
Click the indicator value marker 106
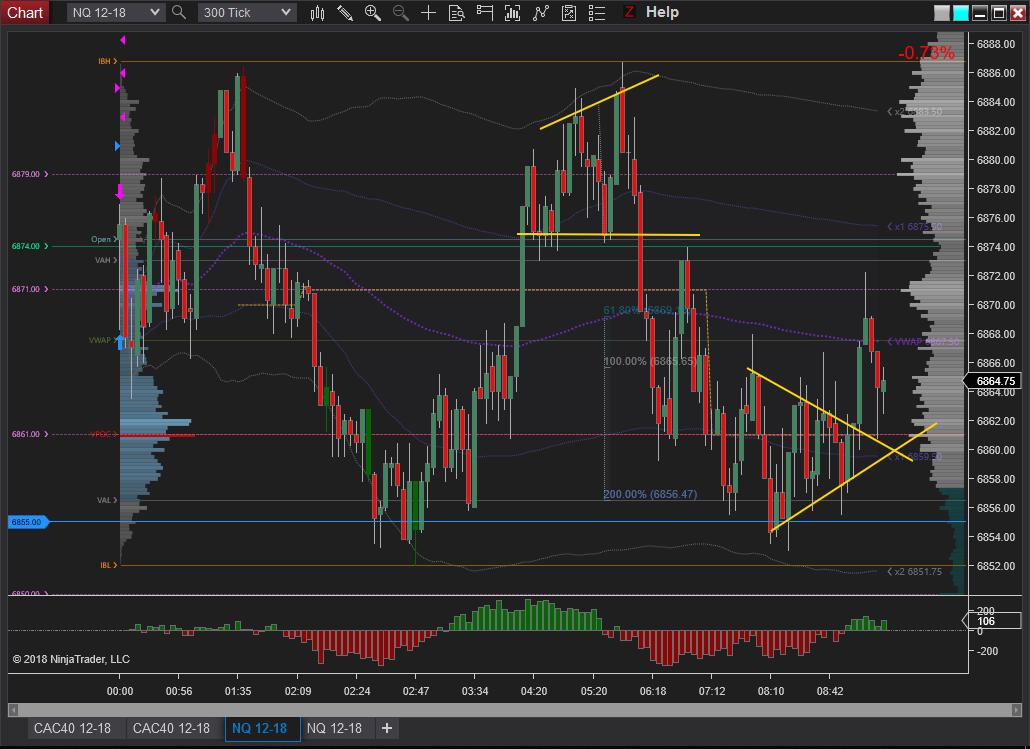tap(991, 621)
